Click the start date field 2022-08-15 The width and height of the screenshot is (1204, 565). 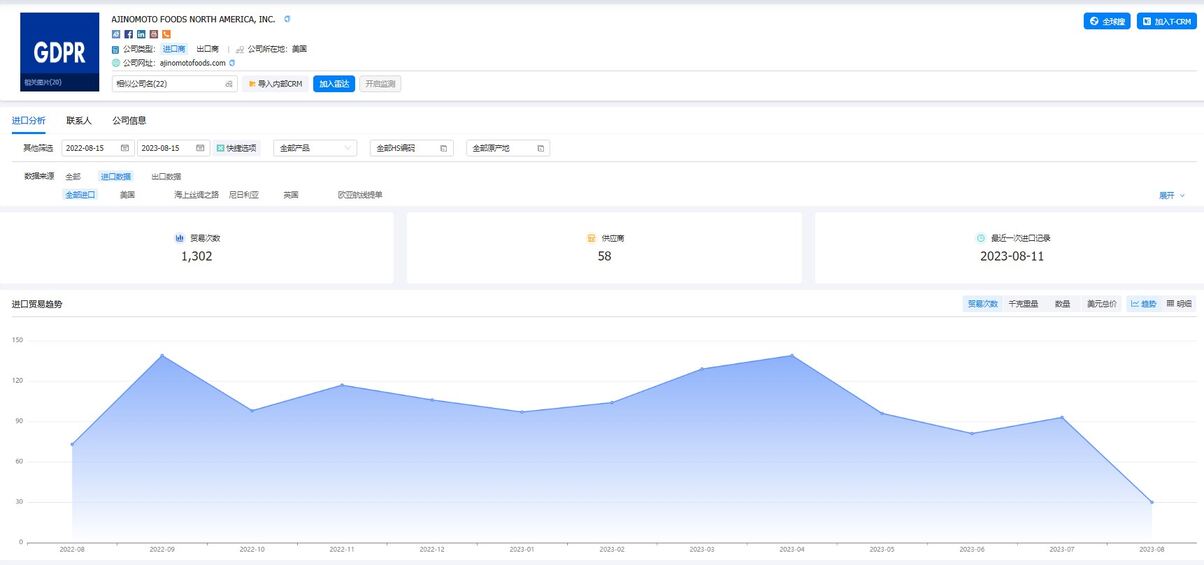97,148
